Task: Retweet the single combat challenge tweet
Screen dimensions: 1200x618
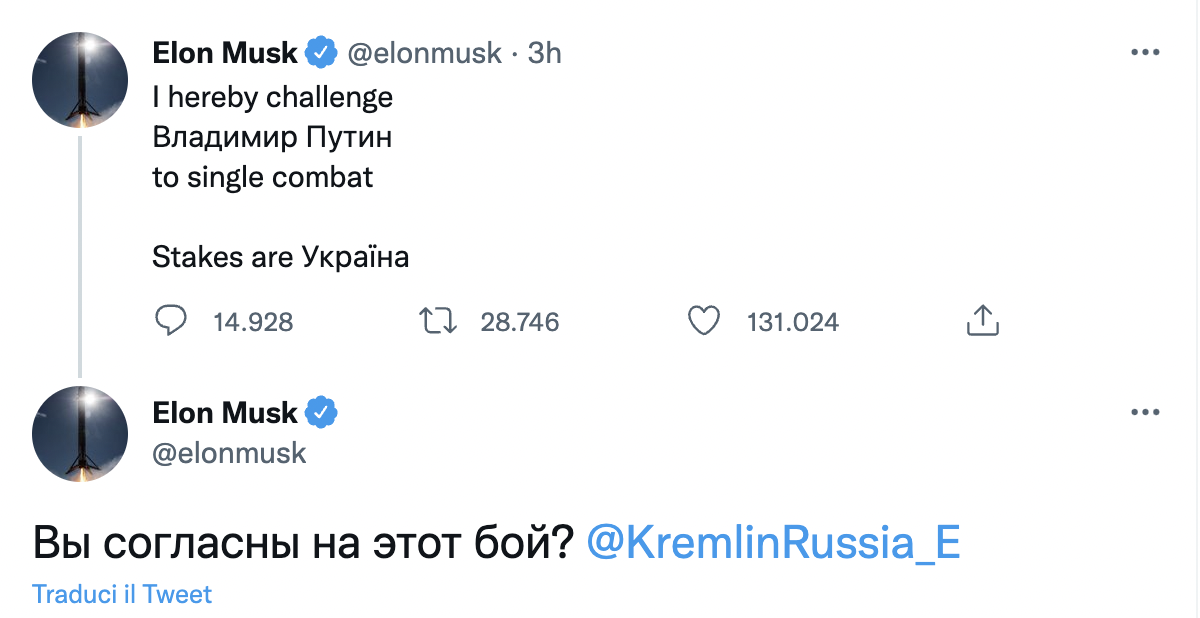Action: [437, 321]
